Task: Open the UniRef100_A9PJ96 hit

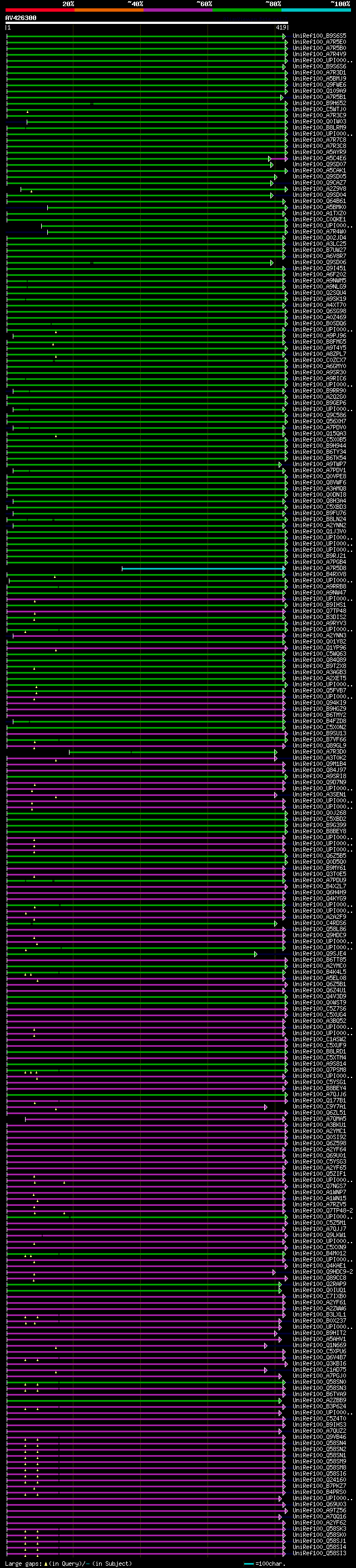Action: (319, 335)
